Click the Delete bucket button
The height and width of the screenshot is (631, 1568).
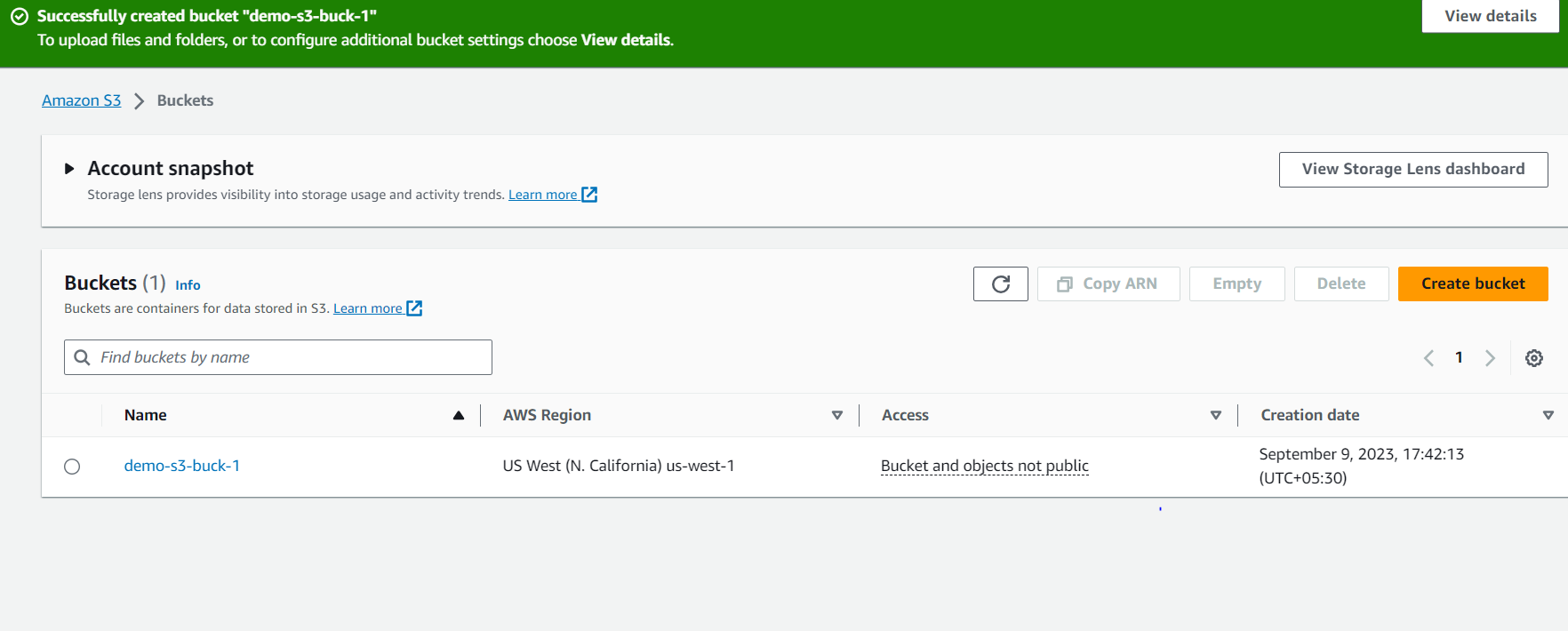(1341, 284)
